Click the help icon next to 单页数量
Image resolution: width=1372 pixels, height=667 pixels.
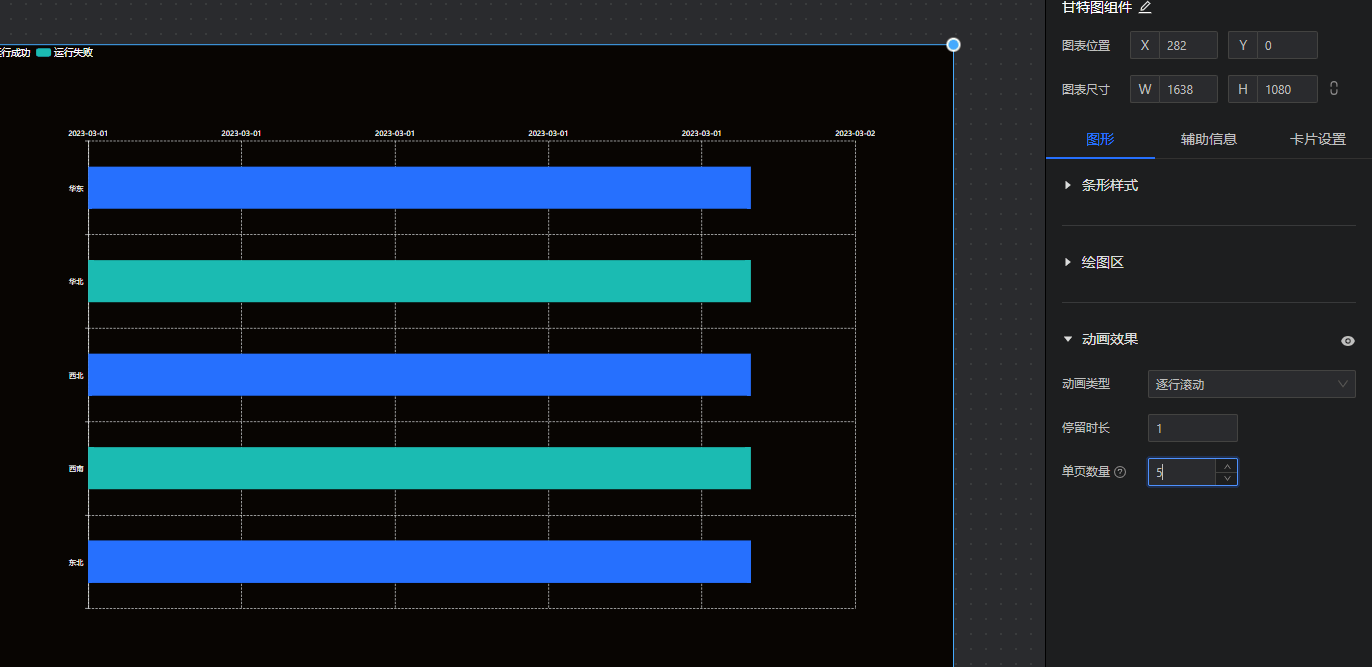1120,472
